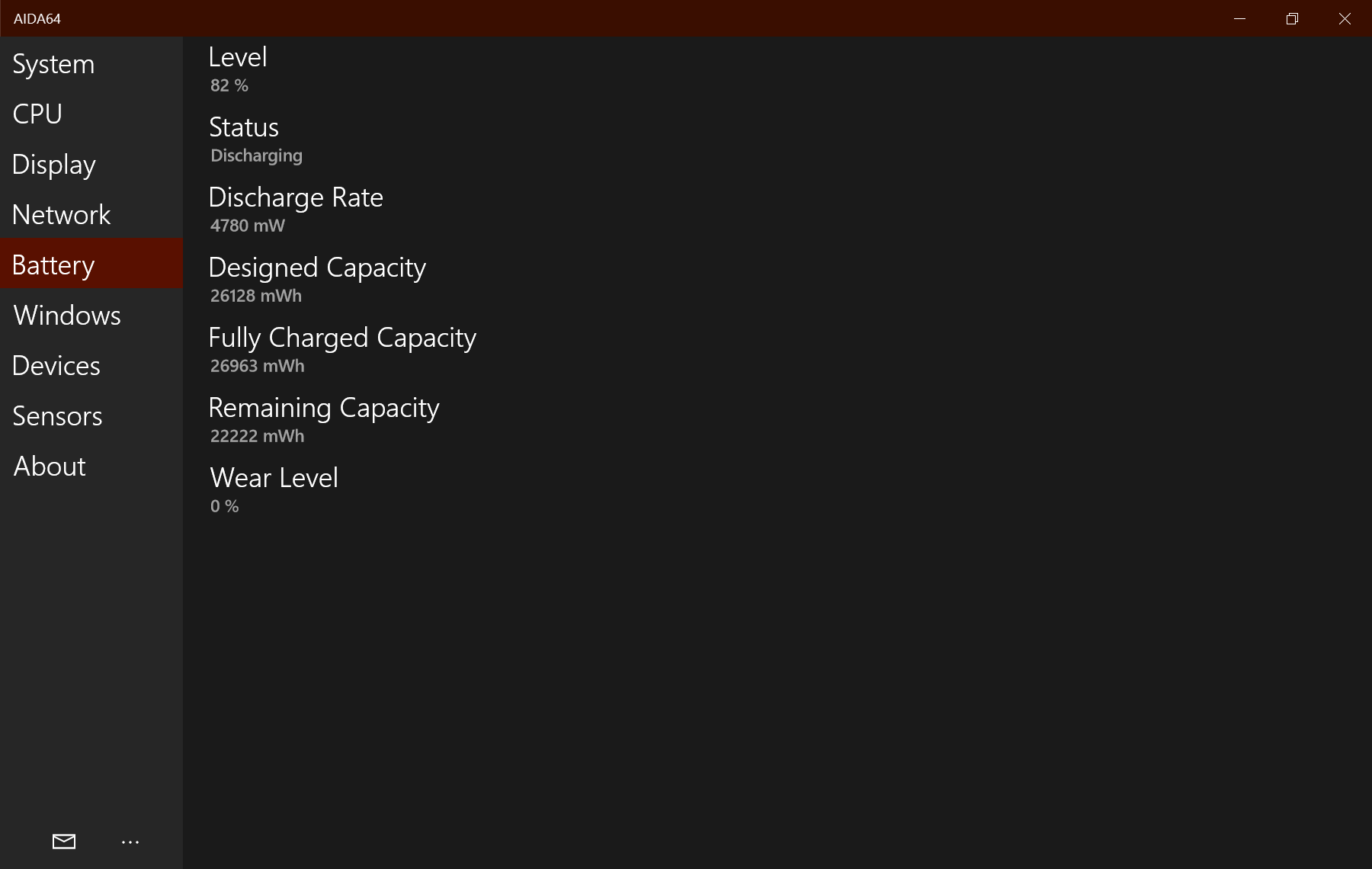The image size is (1372, 869).
Task: Click the mail envelope icon
Action: pyautogui.click(x=64, y=842)
